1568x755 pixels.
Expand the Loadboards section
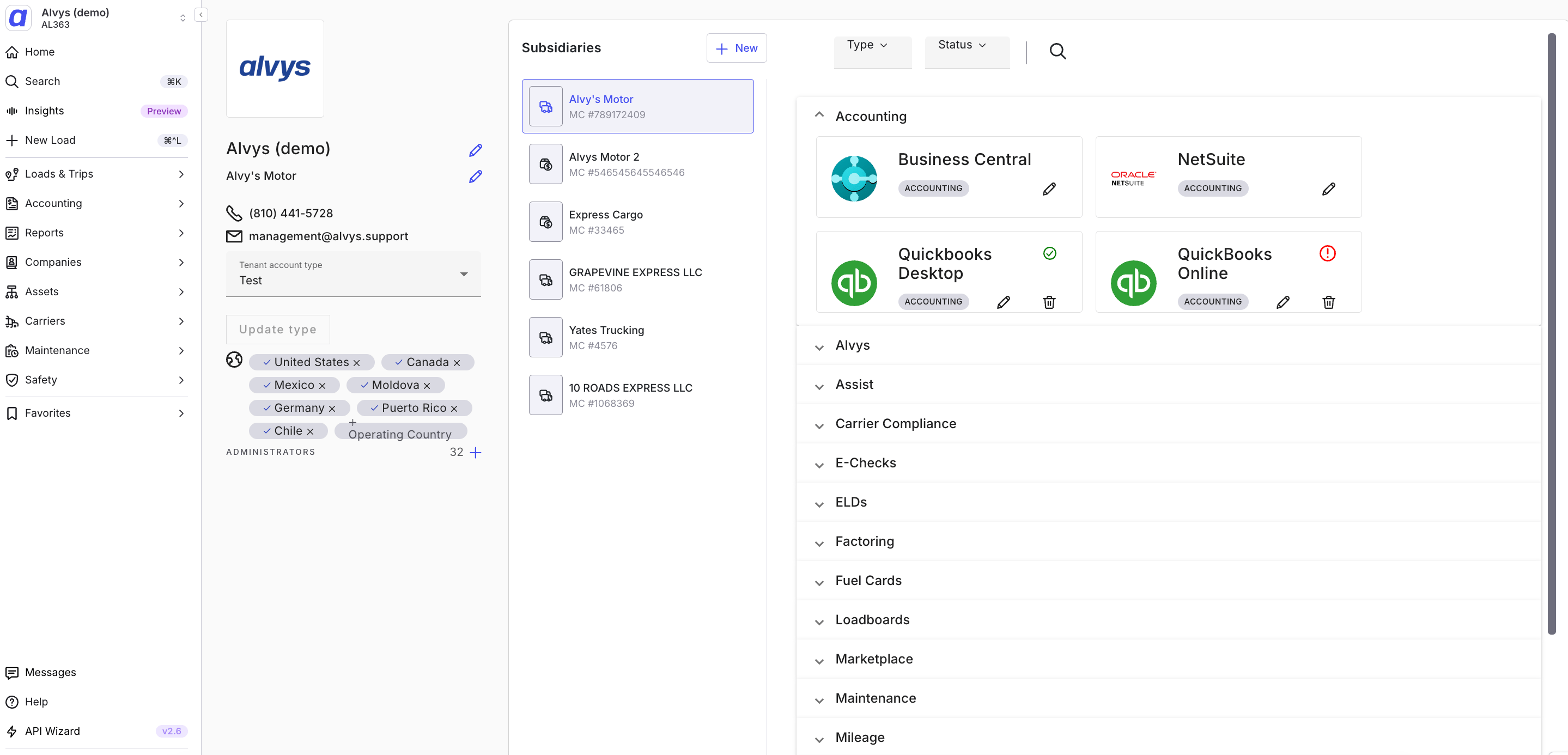click(819, 622)
